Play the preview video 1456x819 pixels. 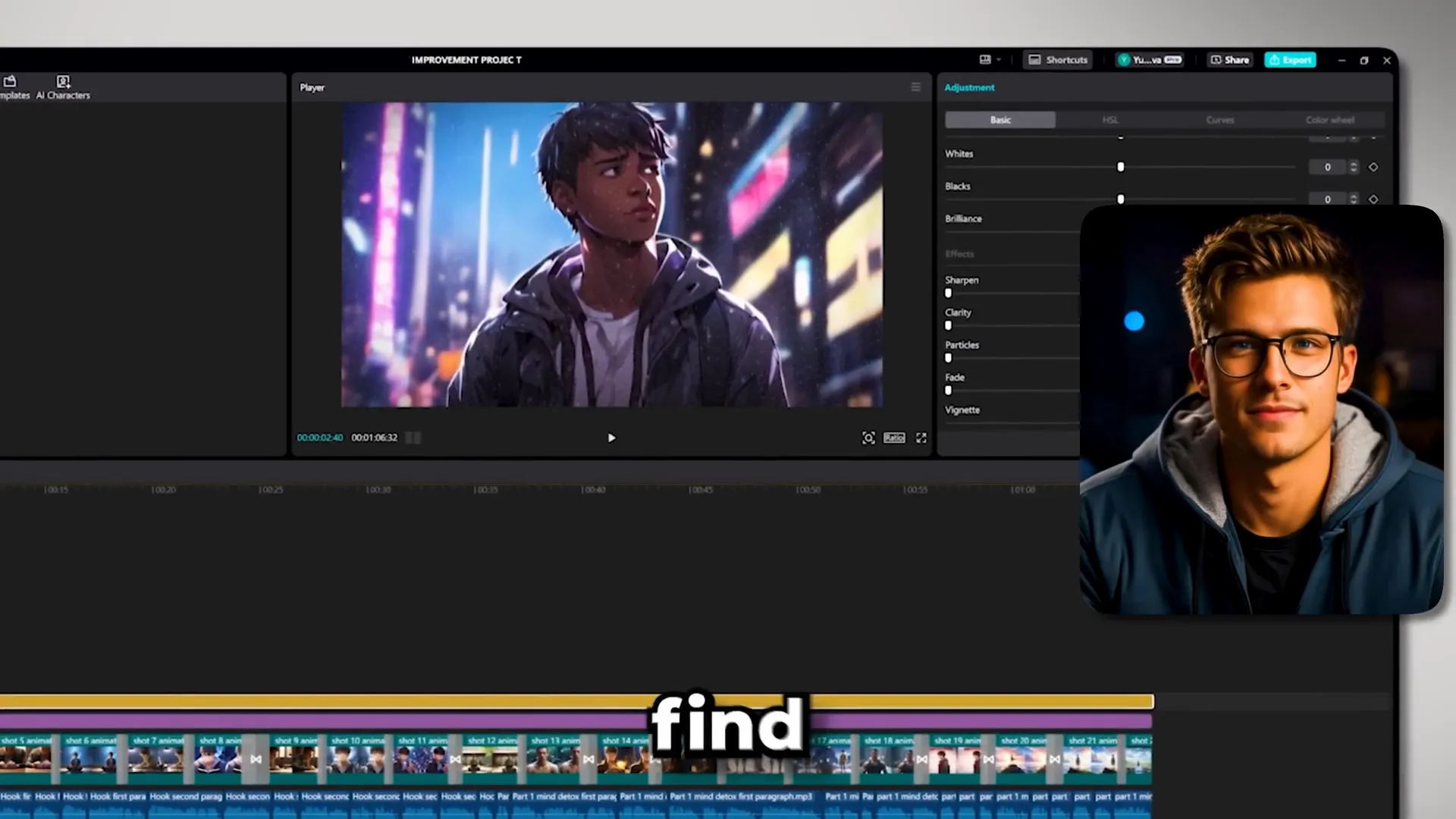click(611, 438)
